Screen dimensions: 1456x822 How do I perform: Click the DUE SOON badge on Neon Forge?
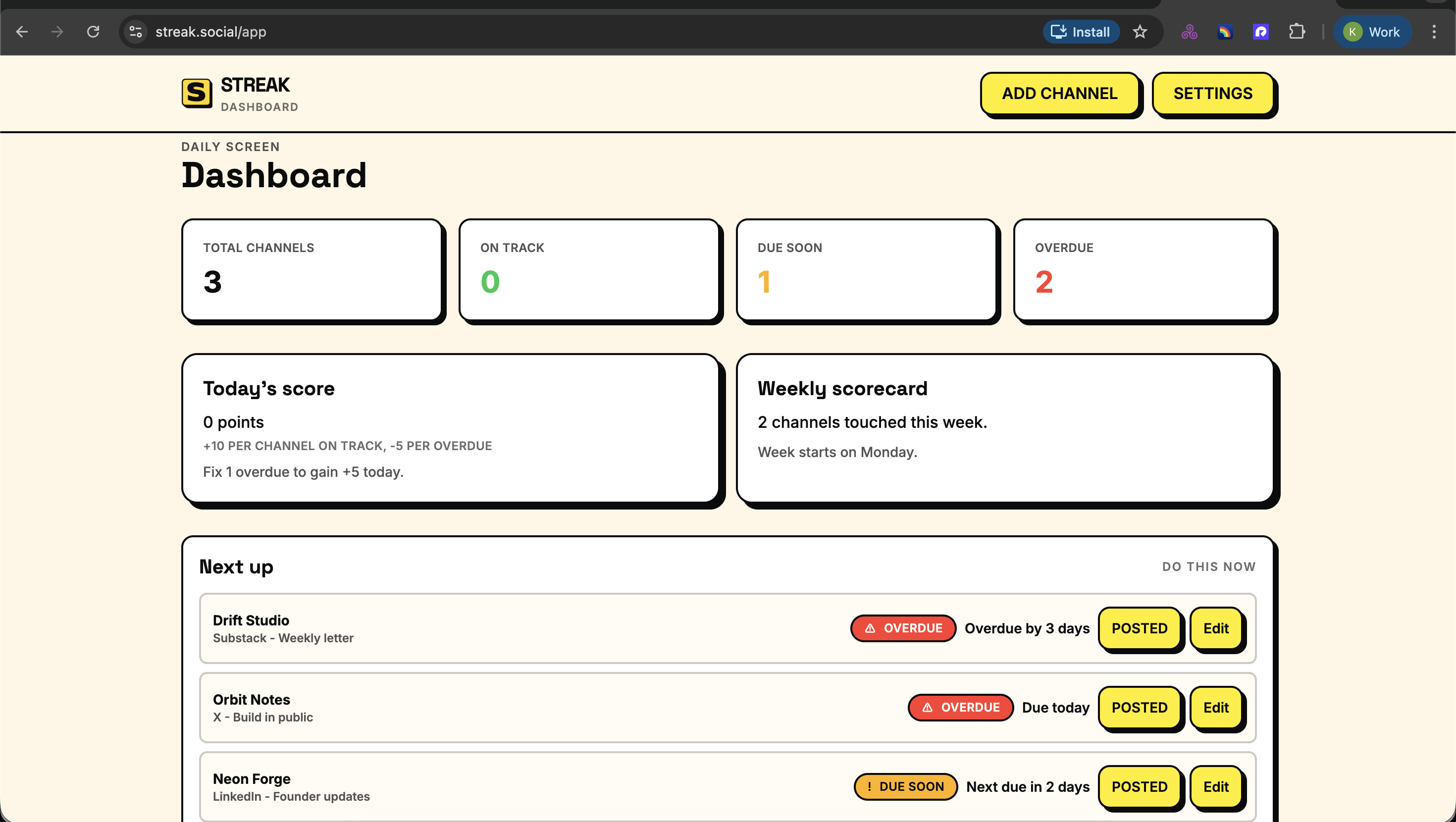pos(904,786)
